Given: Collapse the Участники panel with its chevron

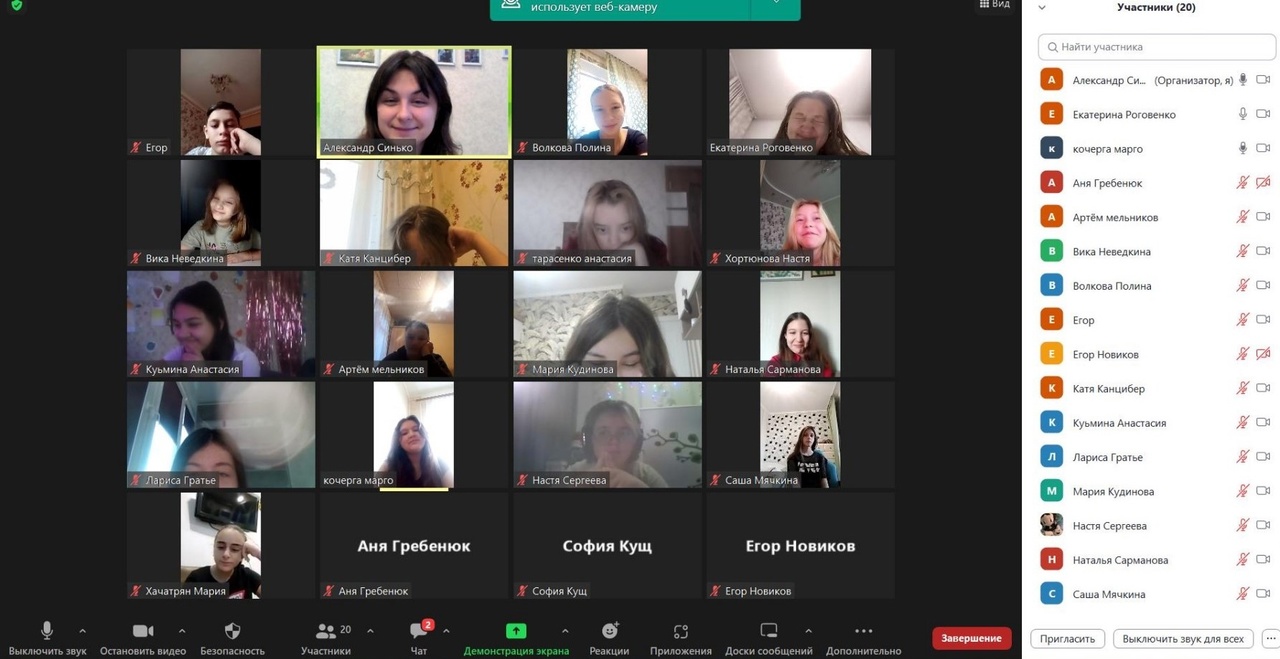Looking at the screenshot, I should [x=1042, y=7].
